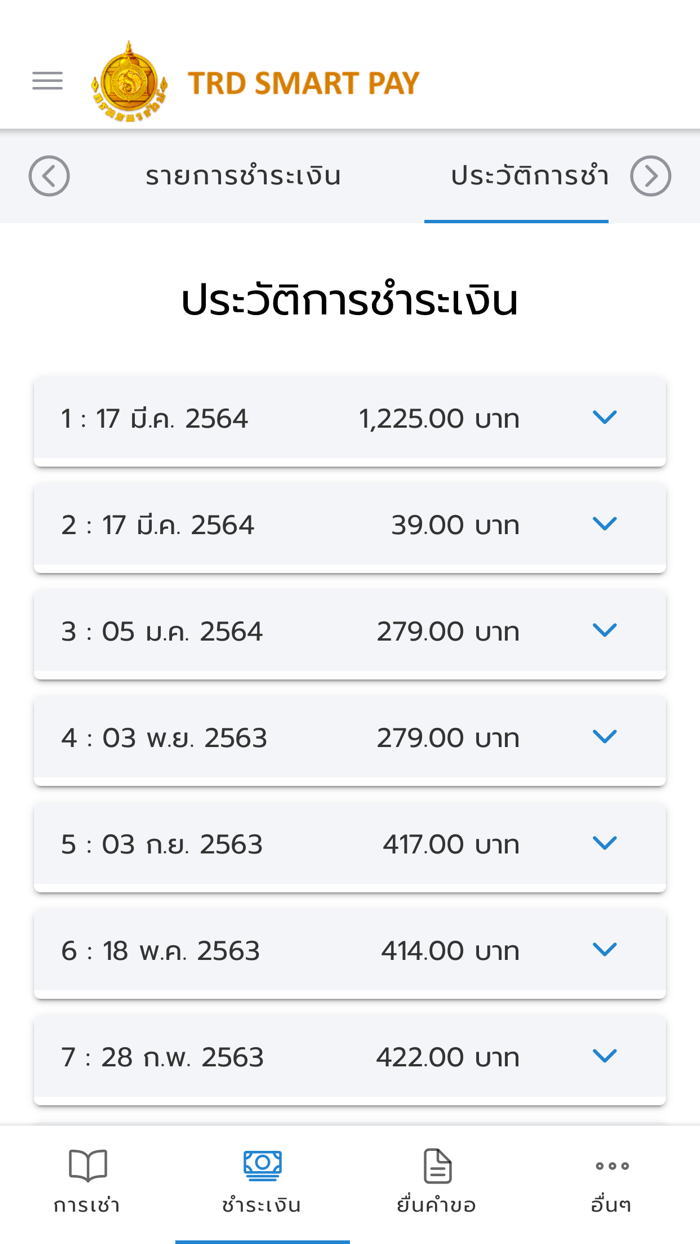
Task: Click the left circular arrow icon
Action: [49, 176]
